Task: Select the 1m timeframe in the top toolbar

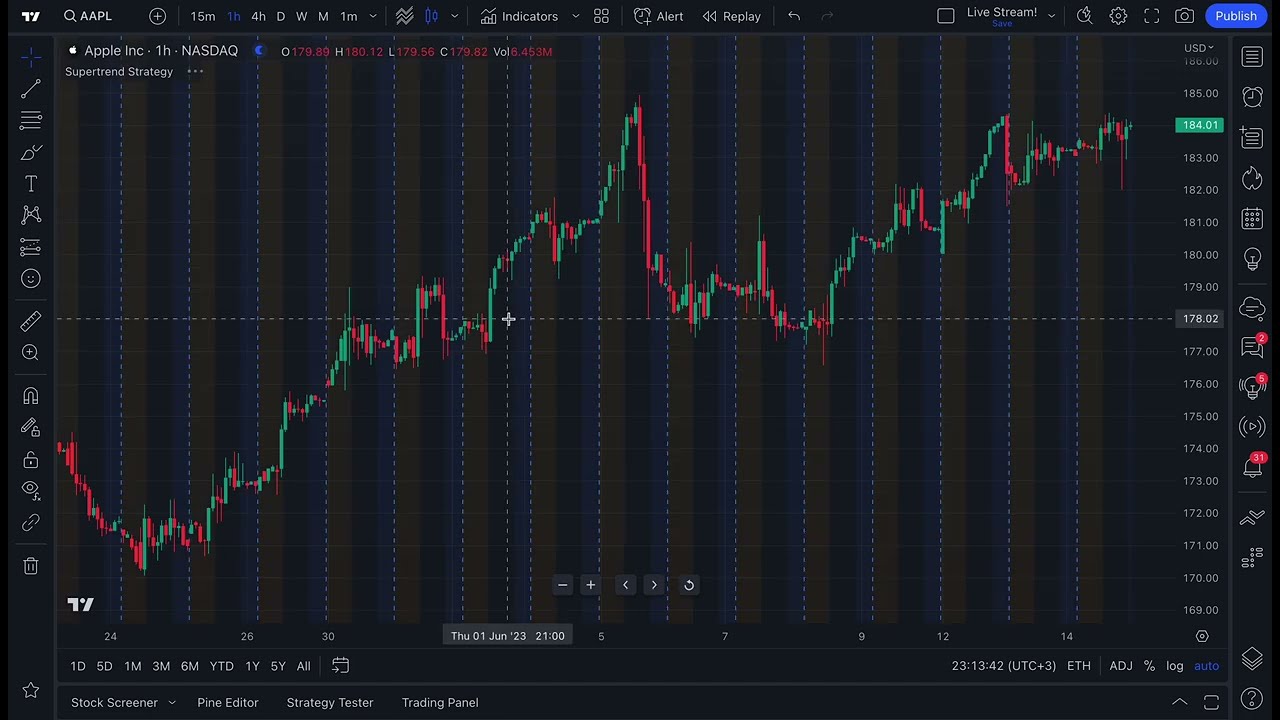Action: 349,16
